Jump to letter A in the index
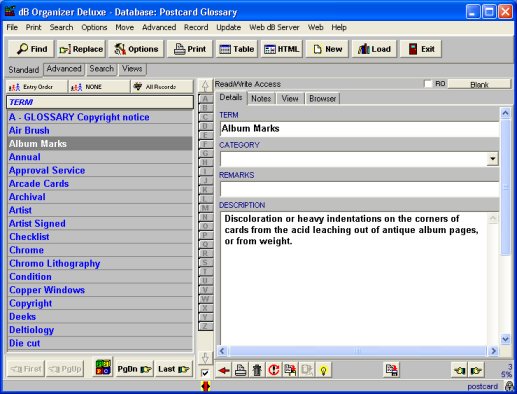517x394 pixels. pyautogui.click(x=205, y=99)
